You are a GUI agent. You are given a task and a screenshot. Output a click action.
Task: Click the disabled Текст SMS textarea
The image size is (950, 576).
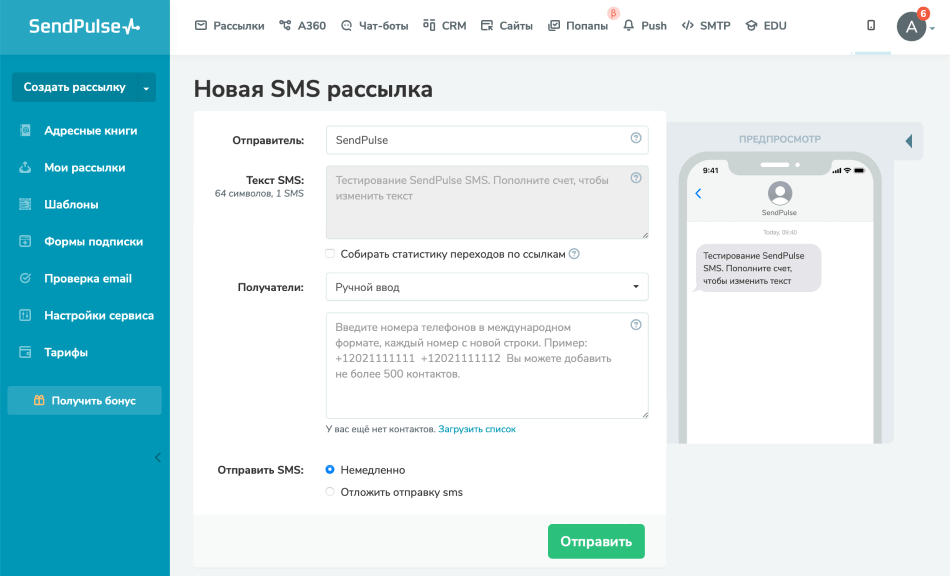coord(487,202)
